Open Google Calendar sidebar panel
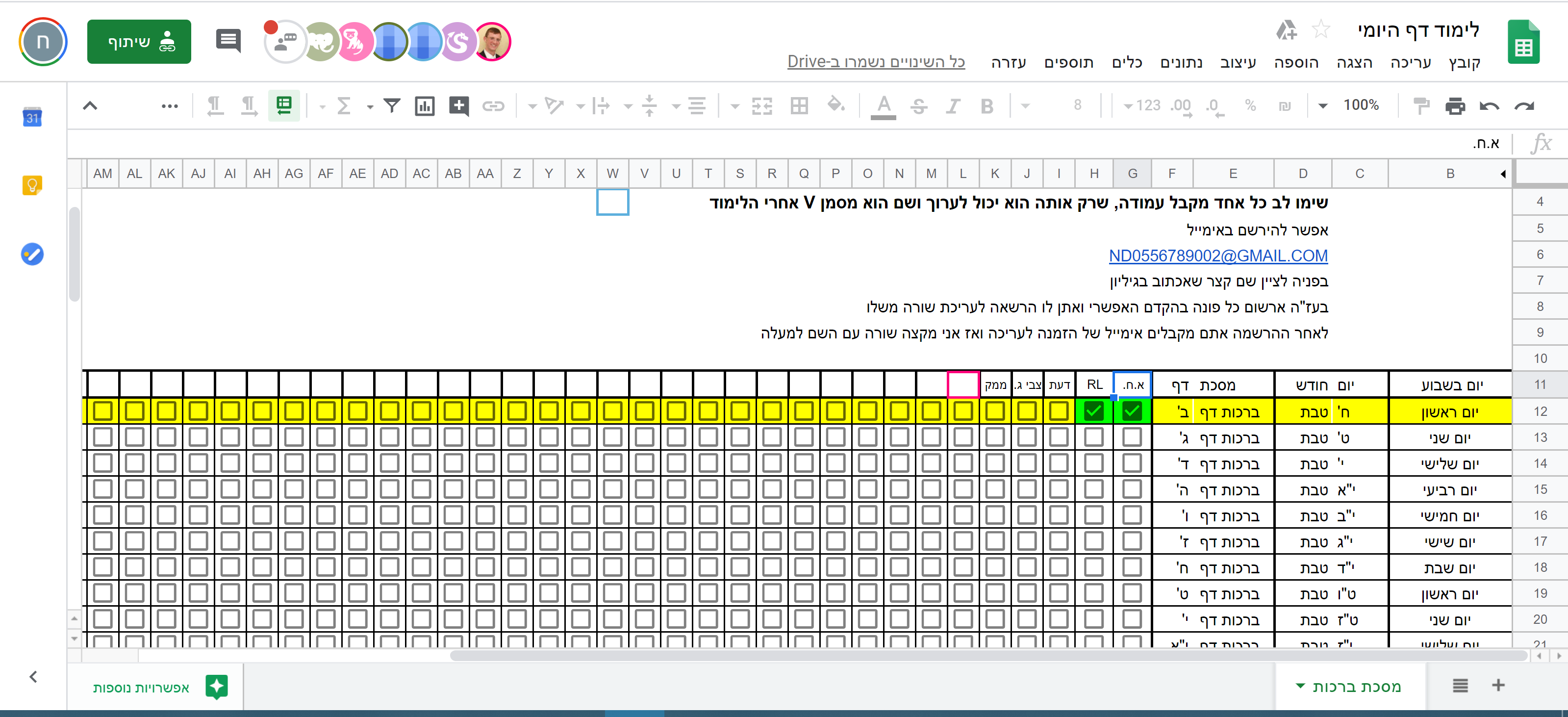 click(32, 117)
